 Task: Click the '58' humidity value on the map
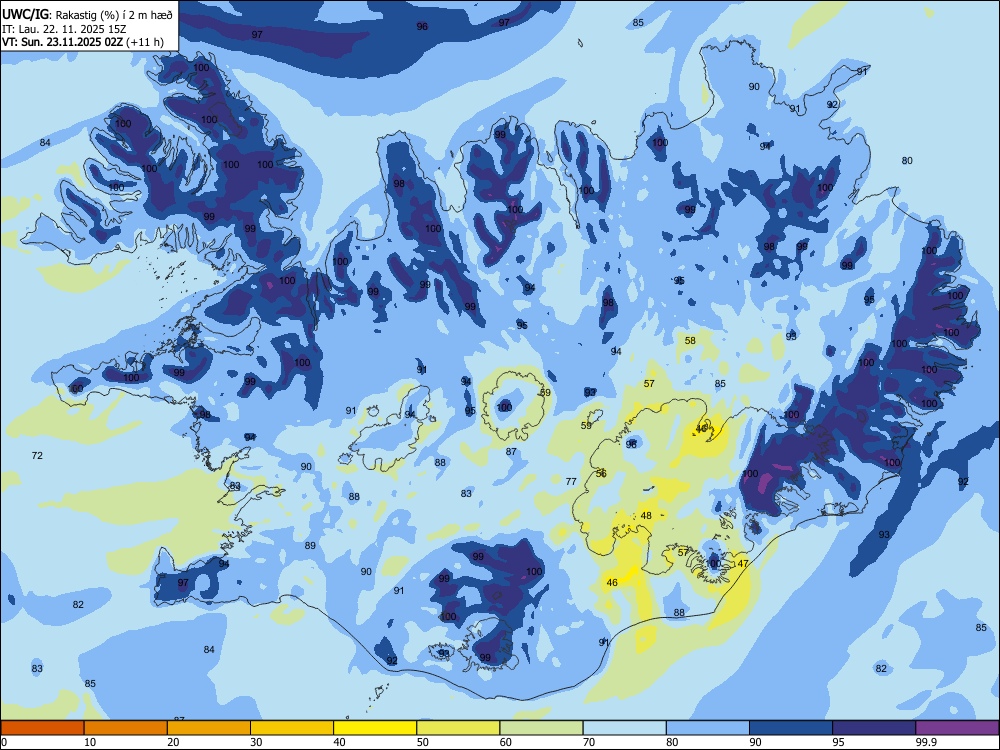(x=690, y=341)
